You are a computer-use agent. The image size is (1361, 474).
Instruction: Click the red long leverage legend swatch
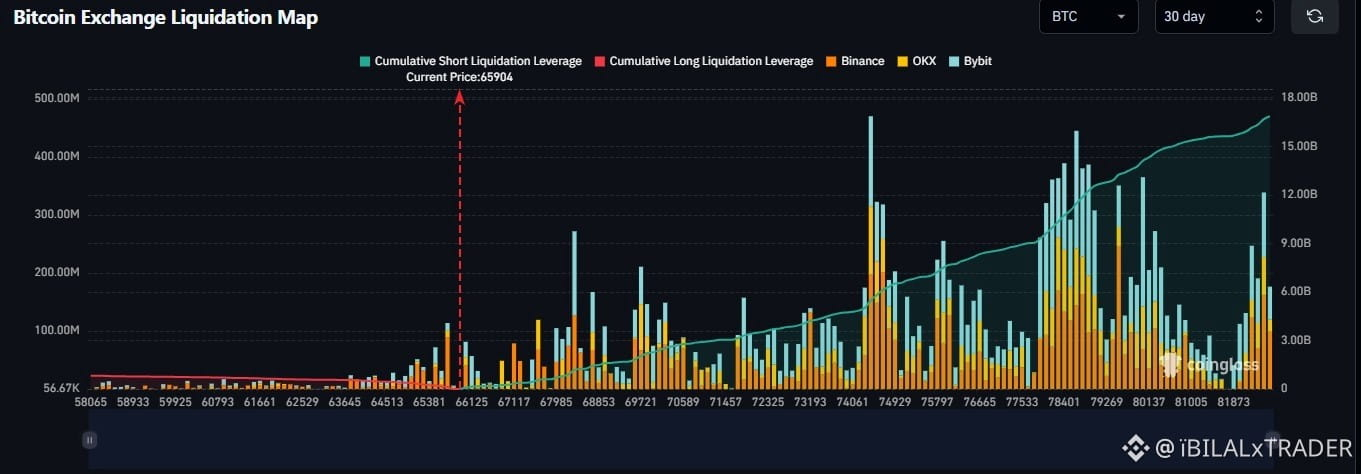(x=600, y=62)
